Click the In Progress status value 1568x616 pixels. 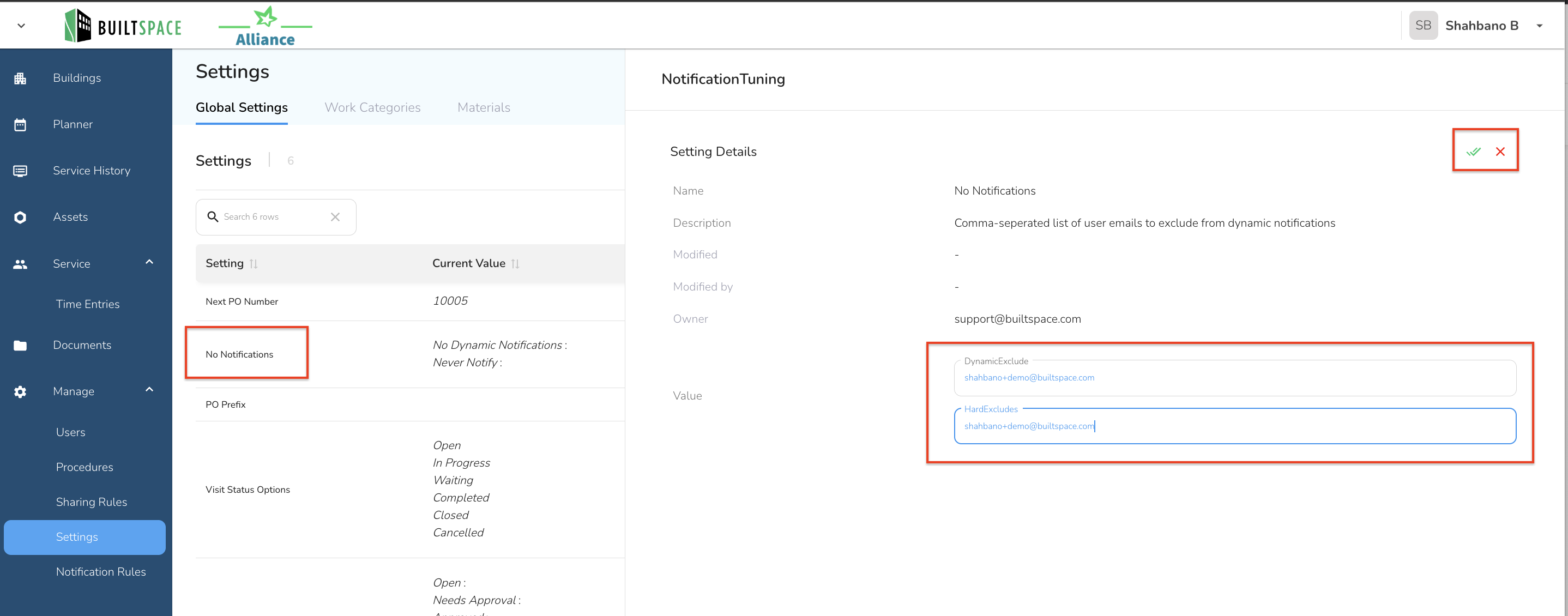coord(461,463)
